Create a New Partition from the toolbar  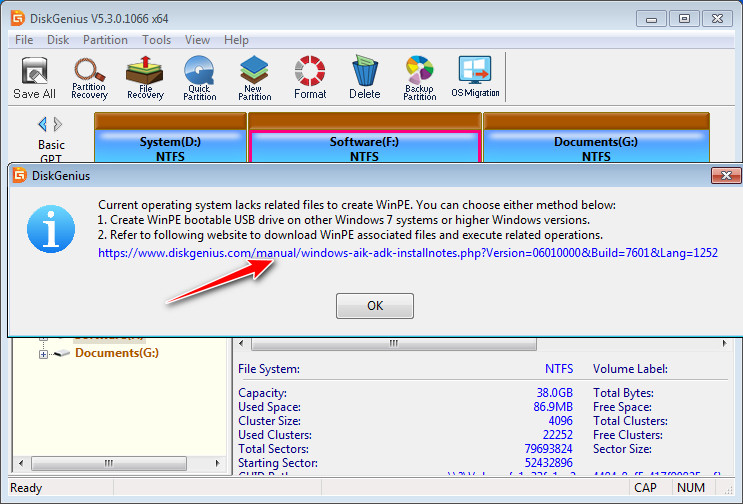pos(254,78)
